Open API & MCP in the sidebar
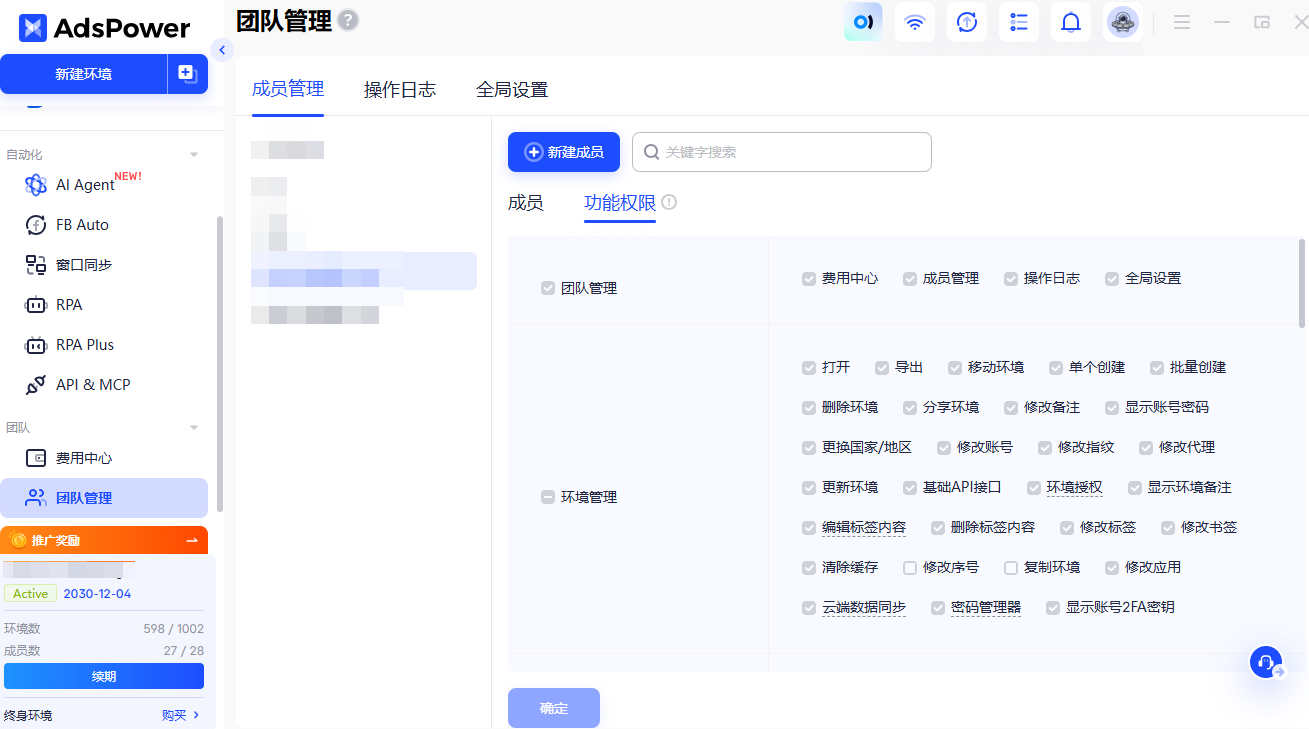1309x729 pixels. coord(93,385)
